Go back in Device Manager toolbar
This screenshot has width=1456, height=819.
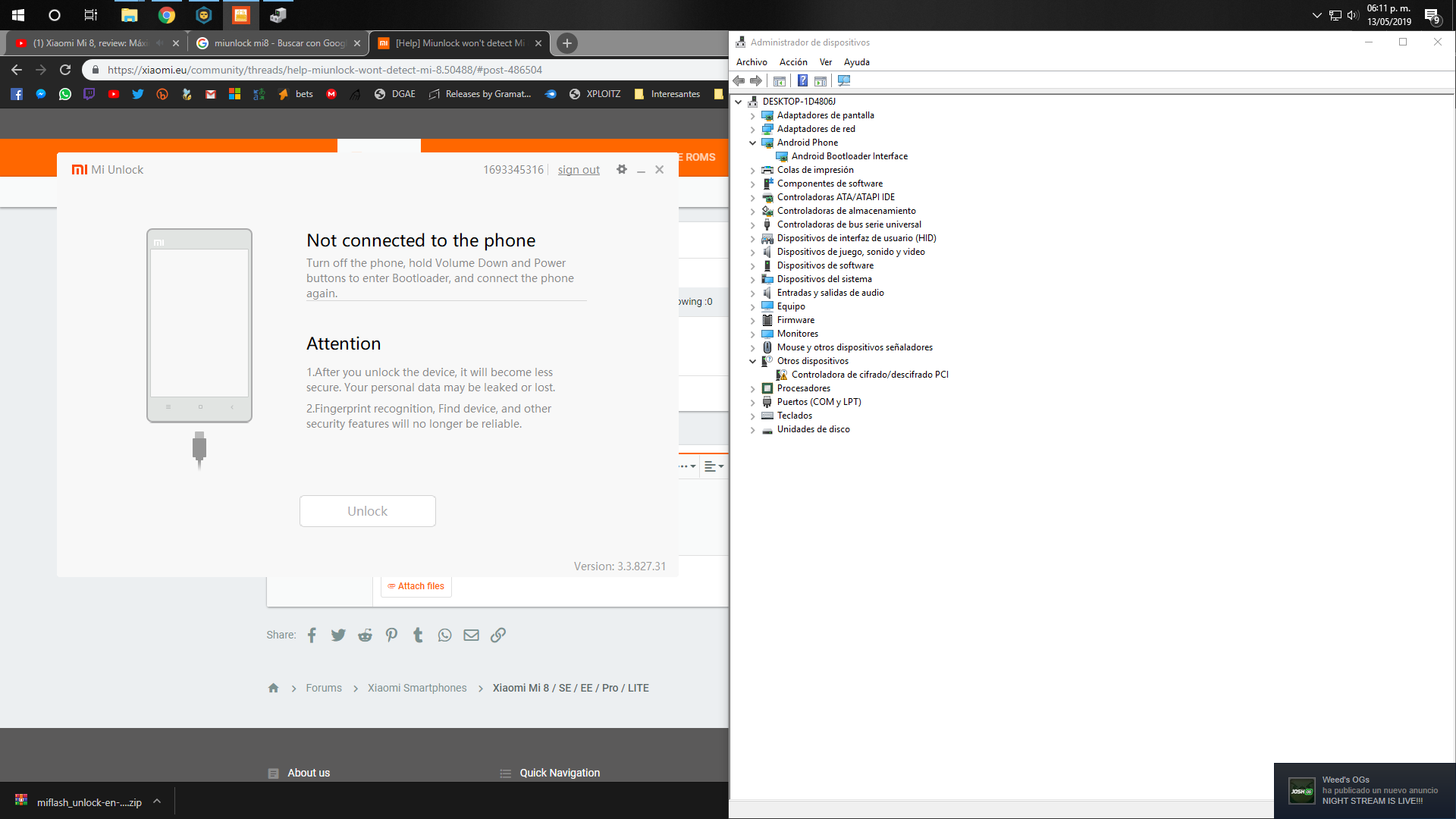[739, 81]
